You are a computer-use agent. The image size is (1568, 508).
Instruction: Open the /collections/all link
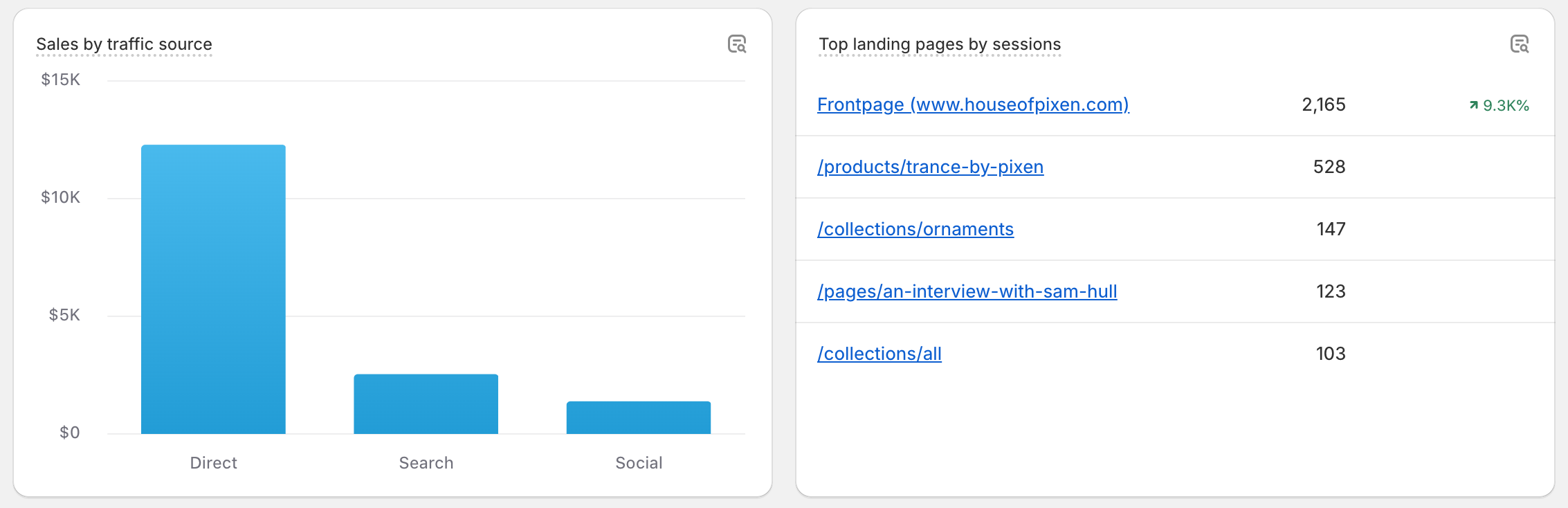click(879, 354)
